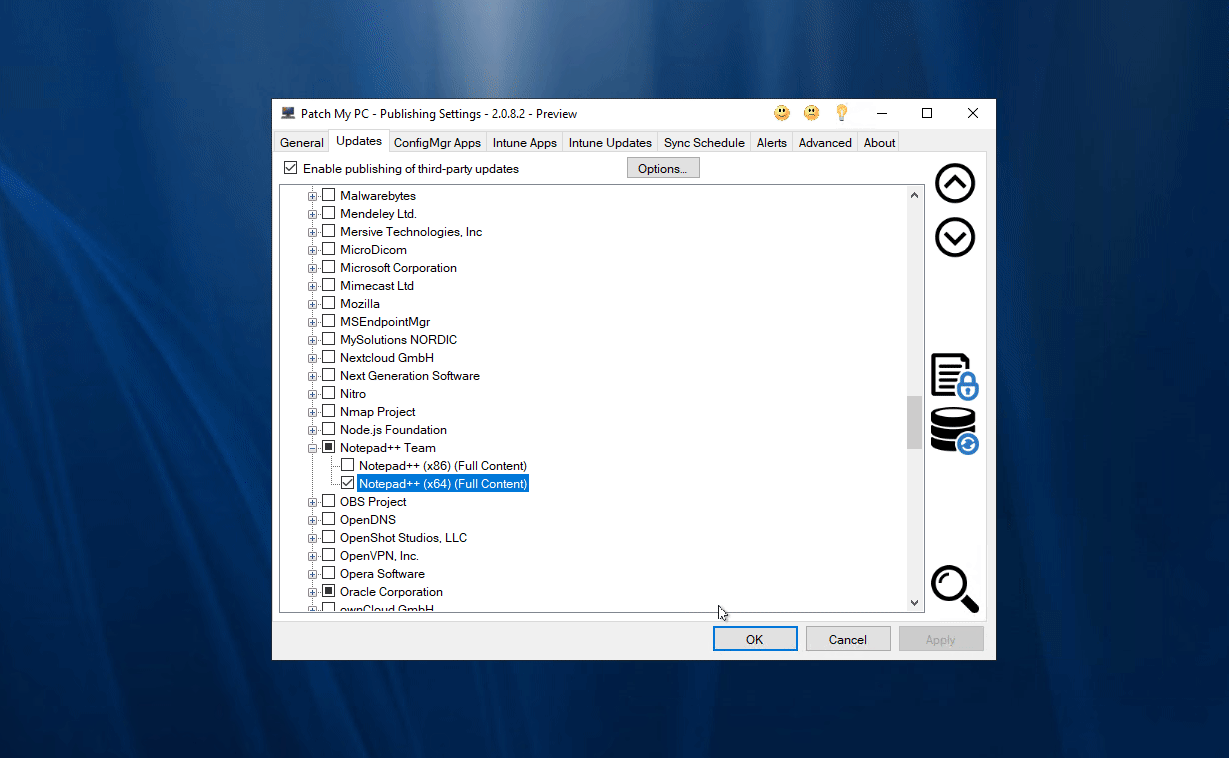Select the MSEndpointMgr row text
This screenshot has height=758, width=1229.
tap(385, 321)
